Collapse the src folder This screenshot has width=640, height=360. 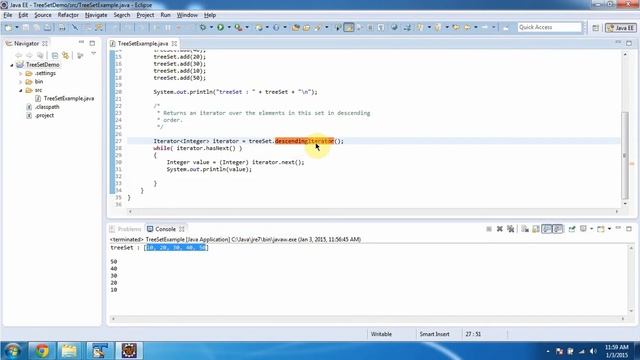(x=20, y=90)
